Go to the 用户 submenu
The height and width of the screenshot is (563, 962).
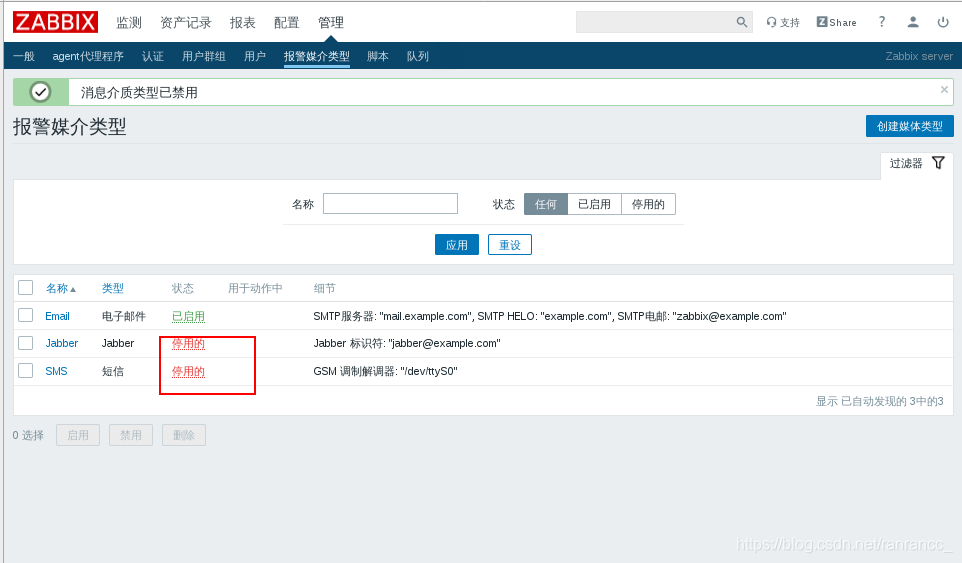(x=255, y=56)
